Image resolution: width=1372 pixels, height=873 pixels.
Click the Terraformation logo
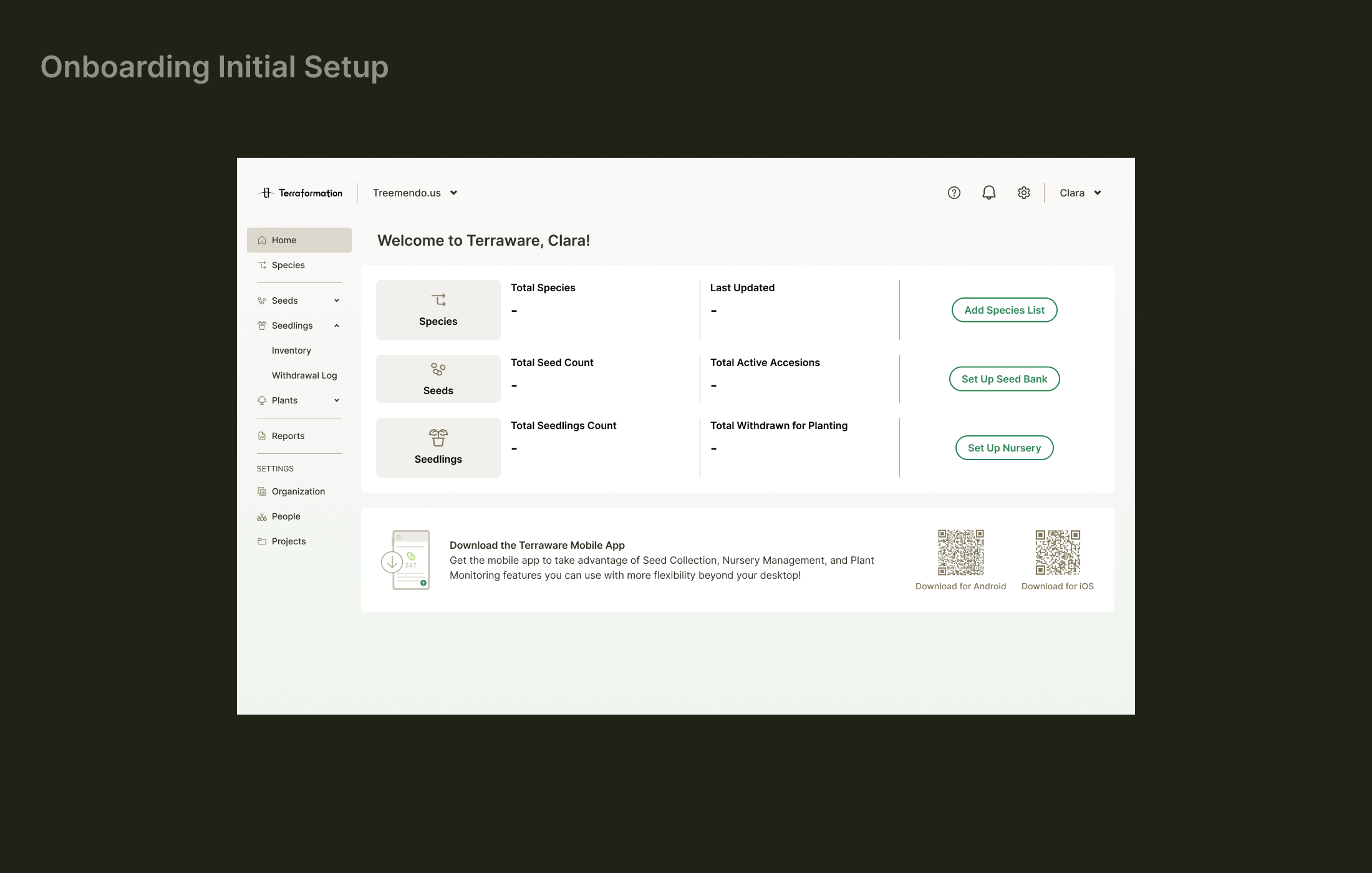pyautogui.click(x=300, y=193)
